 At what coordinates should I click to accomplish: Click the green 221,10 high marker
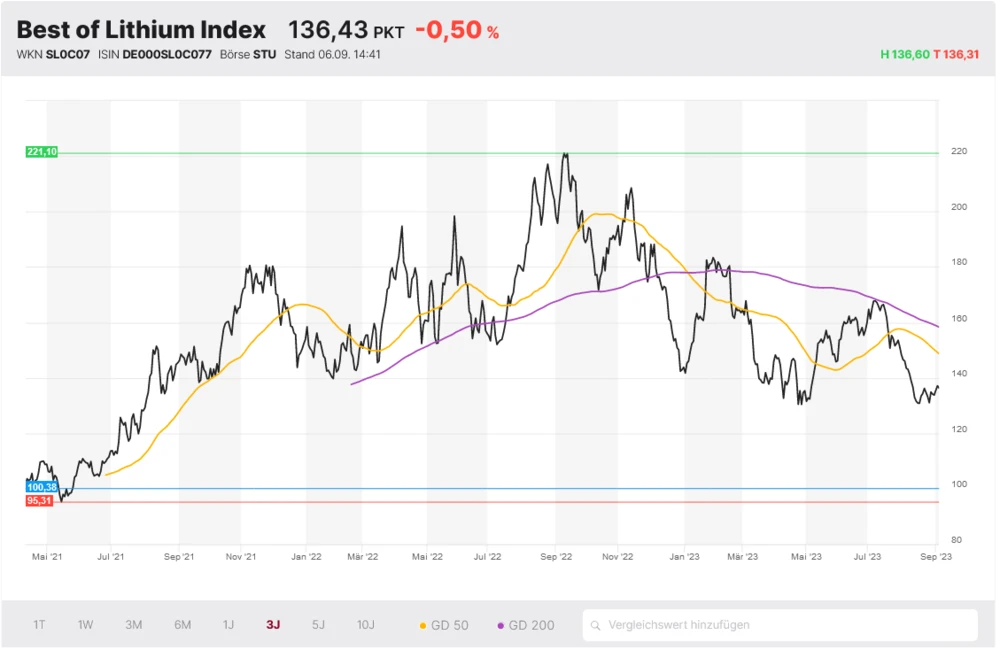point(42,152)
